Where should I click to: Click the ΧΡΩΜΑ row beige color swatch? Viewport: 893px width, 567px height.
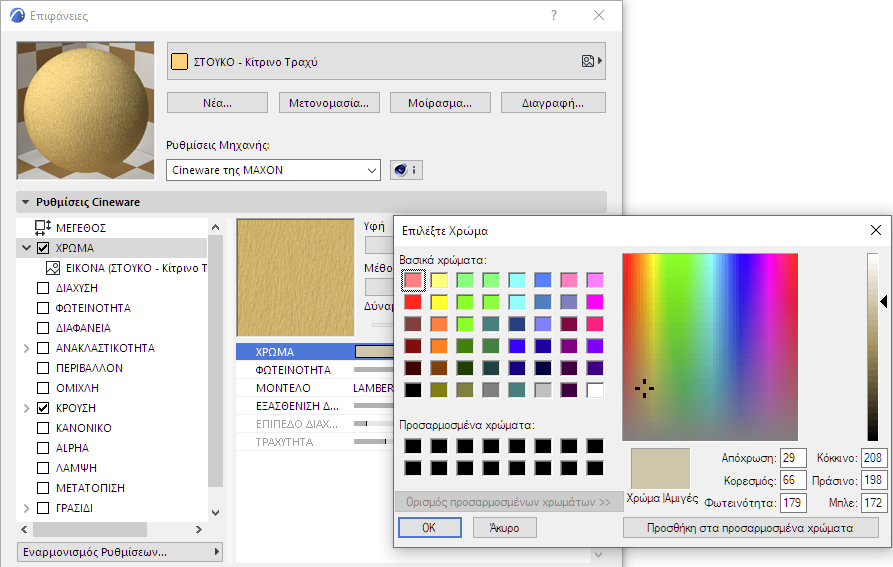tap(374, 352)
